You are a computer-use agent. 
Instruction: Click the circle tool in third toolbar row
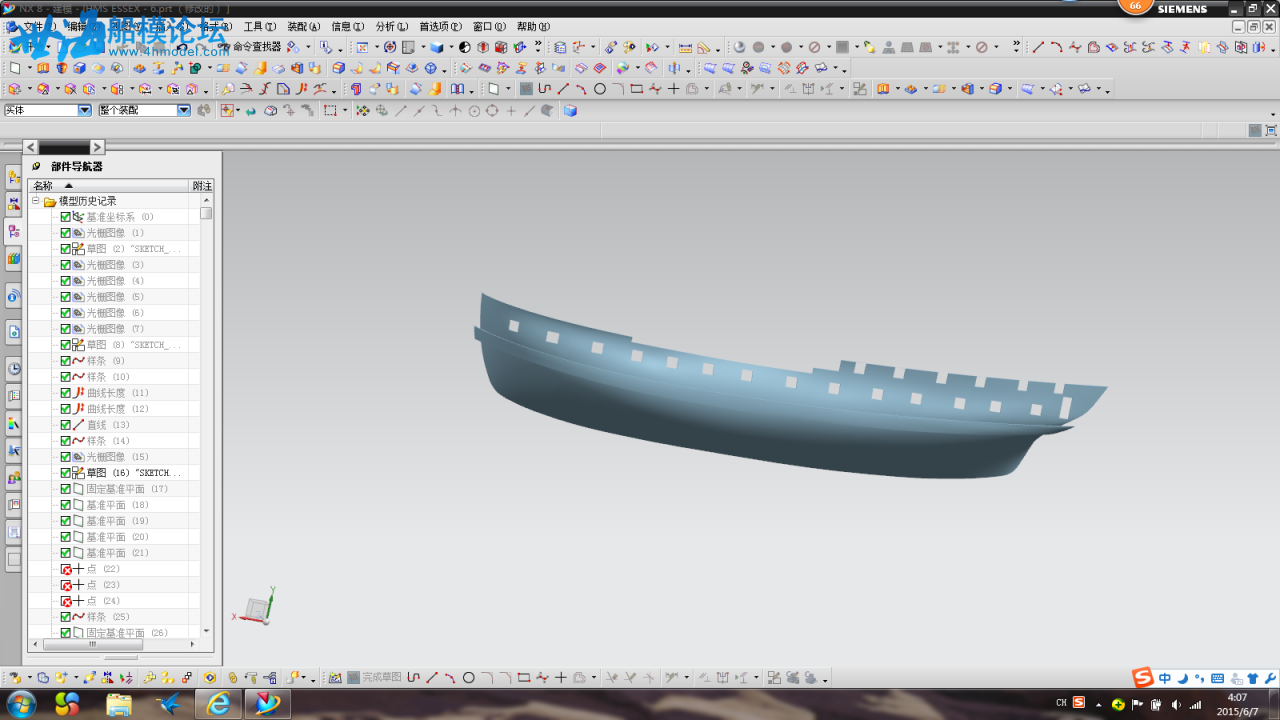click(x=600, y=89)
